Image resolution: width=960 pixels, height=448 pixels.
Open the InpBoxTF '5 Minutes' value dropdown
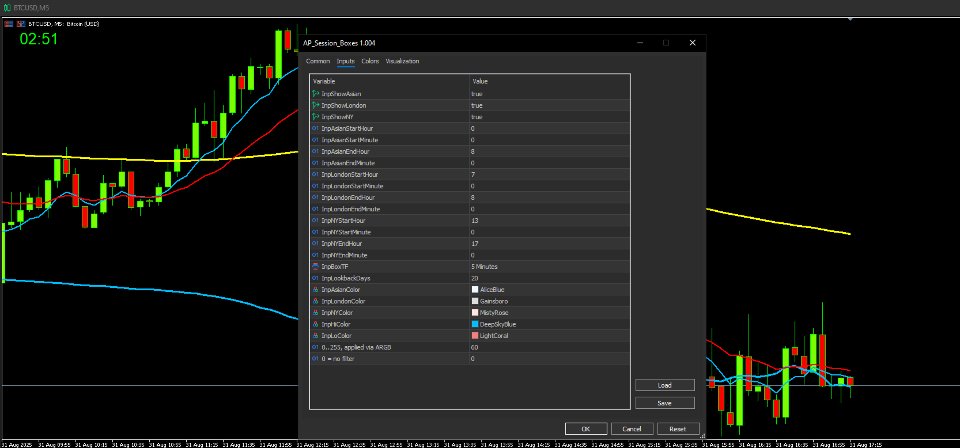485,267
